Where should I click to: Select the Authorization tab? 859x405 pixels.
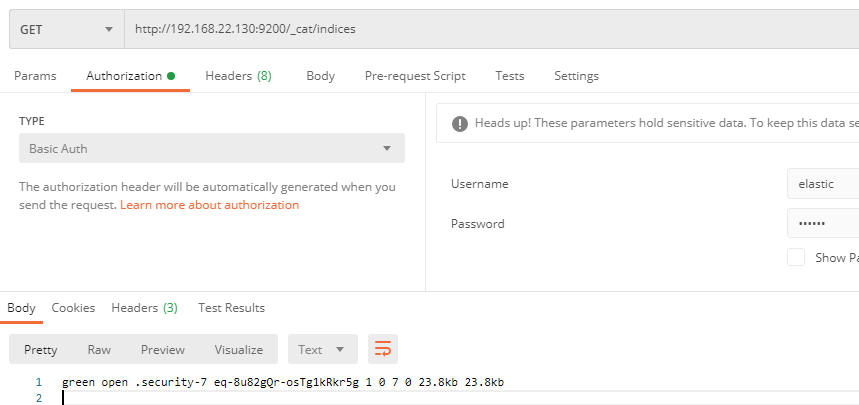click(x=130, y=76)
